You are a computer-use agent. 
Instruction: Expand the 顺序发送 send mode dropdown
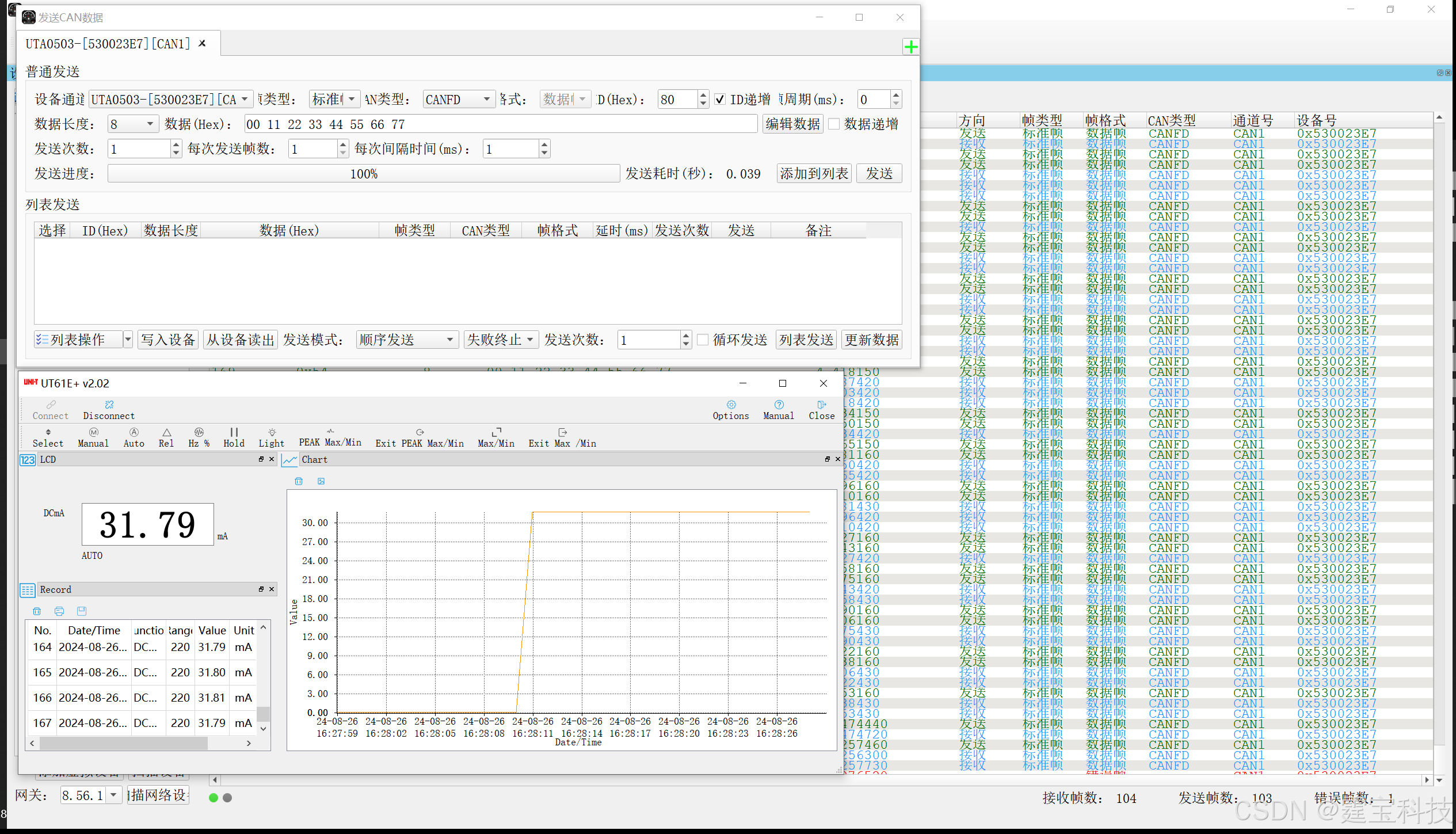click(x=407, y=340)
